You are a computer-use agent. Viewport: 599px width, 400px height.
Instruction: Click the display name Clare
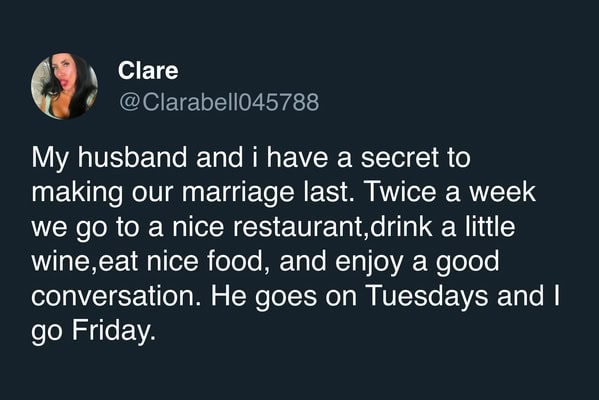point(148,71)
